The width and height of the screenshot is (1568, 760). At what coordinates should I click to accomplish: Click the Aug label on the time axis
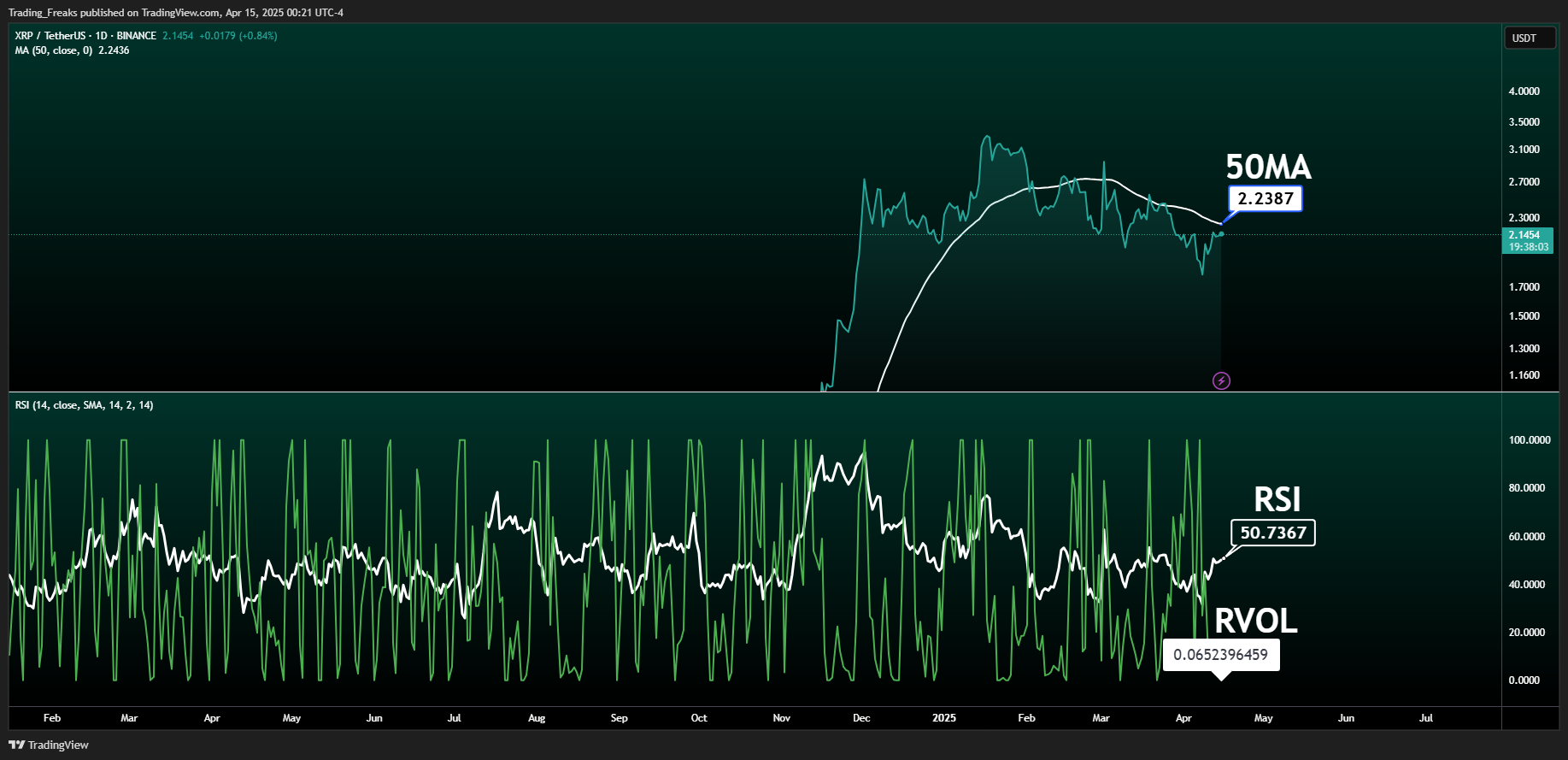click(537, 718)
